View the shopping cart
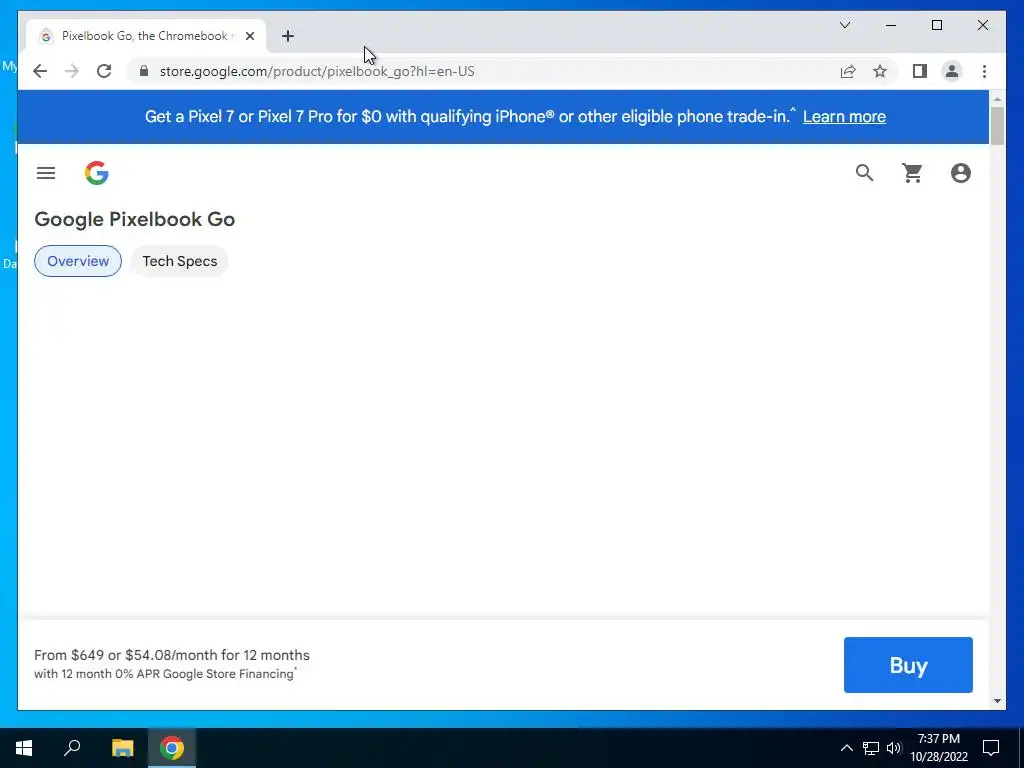Viewport: 1024px width, 768px height. pos(912,173)
